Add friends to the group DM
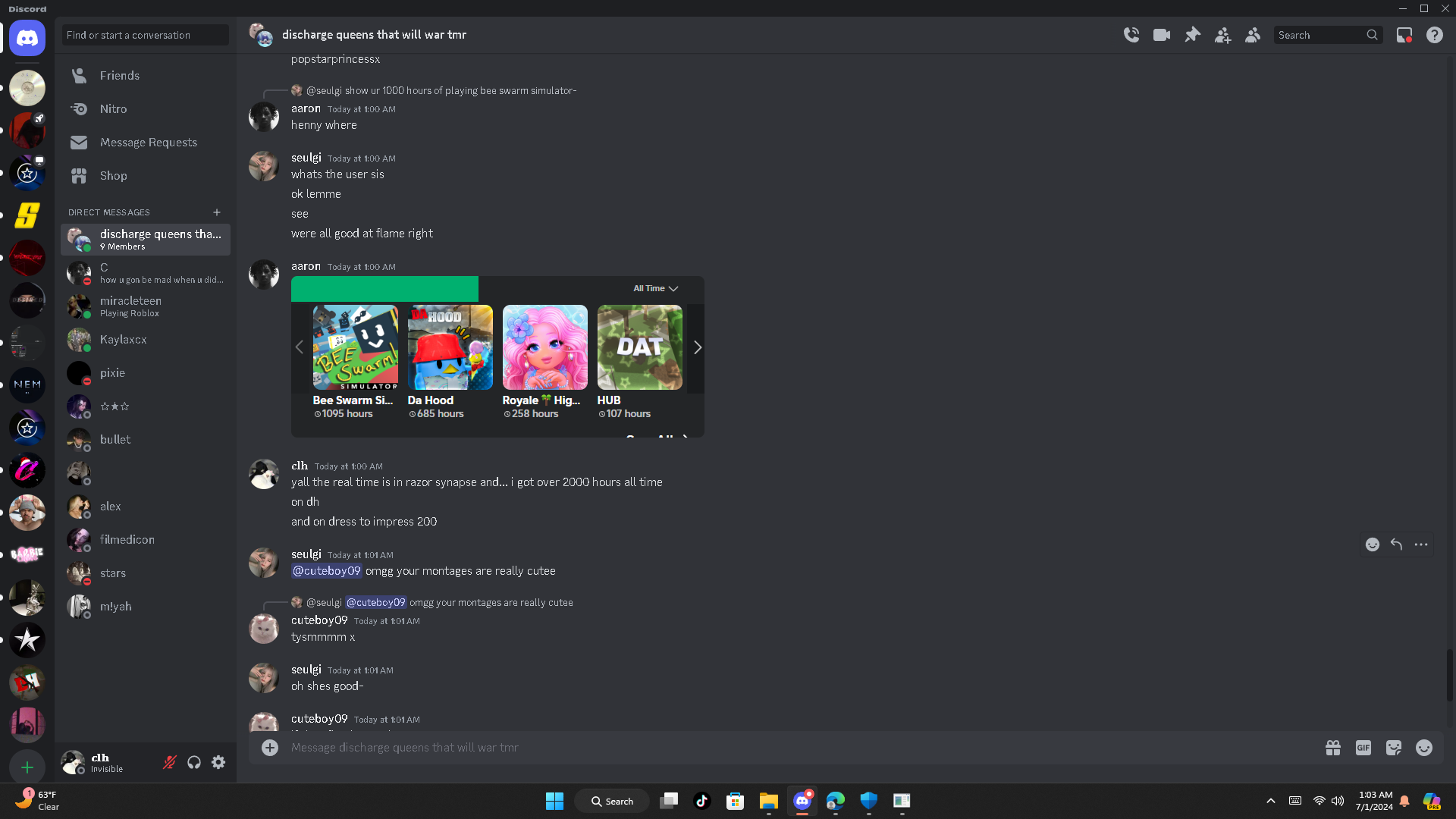 coord(1222,35)
